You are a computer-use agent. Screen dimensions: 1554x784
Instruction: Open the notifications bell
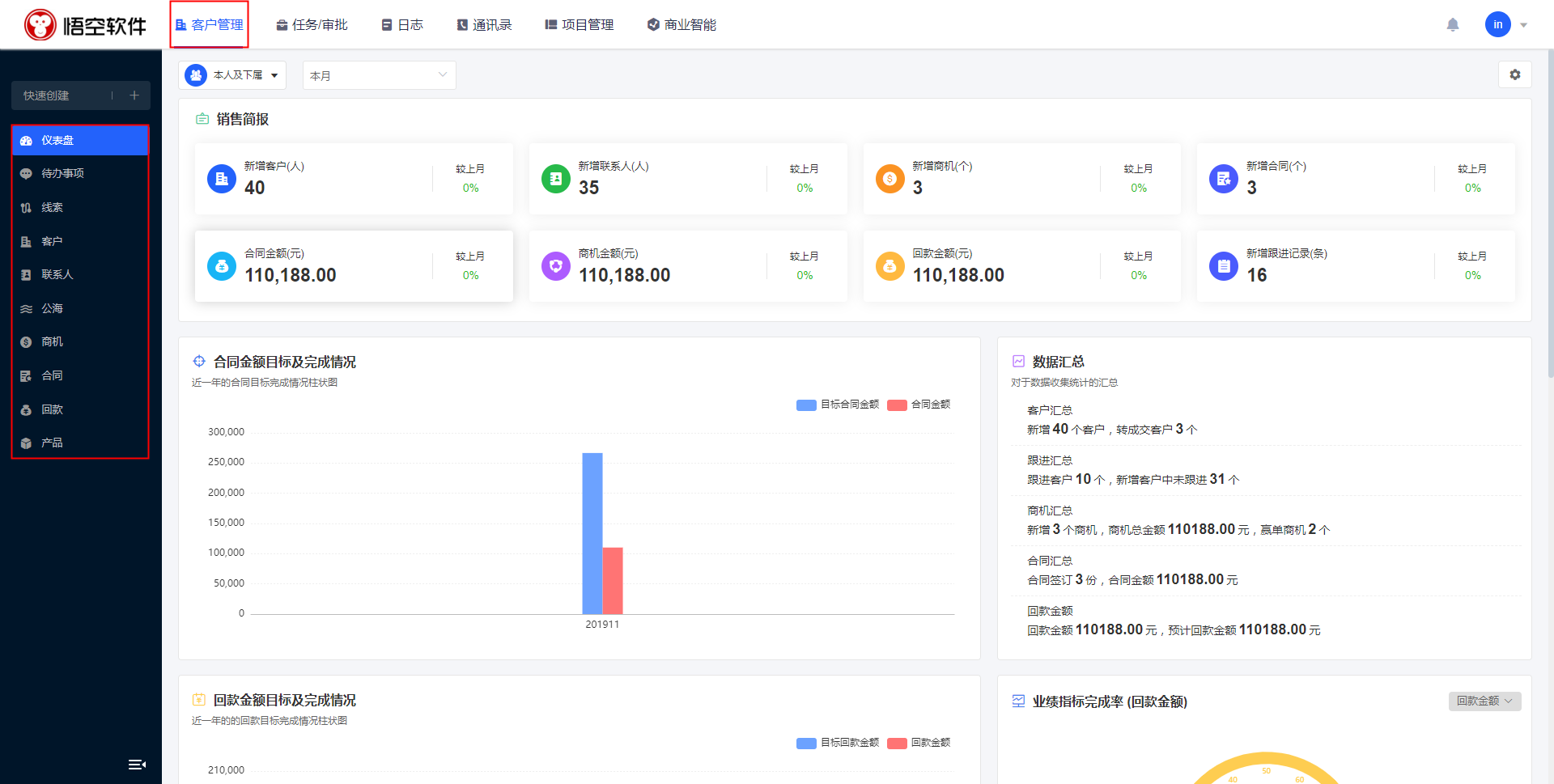(x=1453, y=24)
